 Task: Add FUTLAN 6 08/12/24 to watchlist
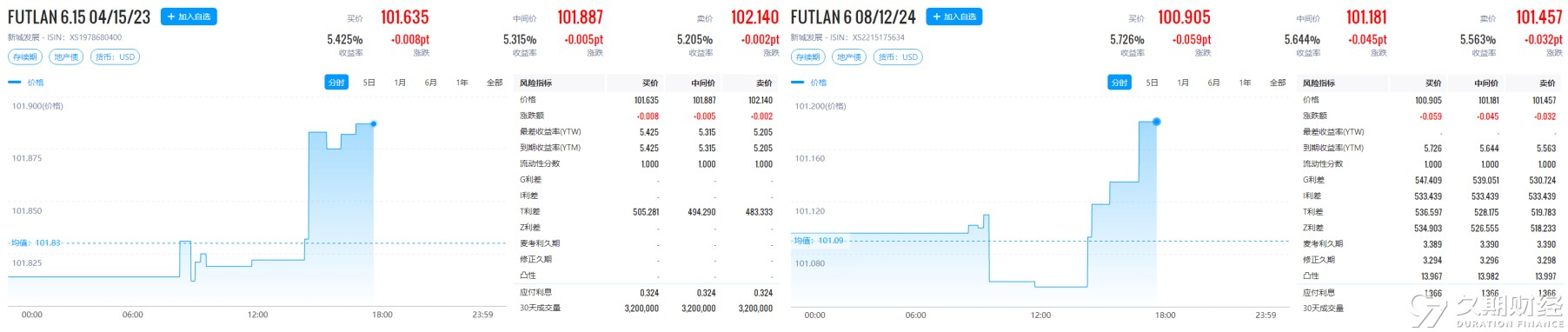pyautogui.click(x=954, y=17)
